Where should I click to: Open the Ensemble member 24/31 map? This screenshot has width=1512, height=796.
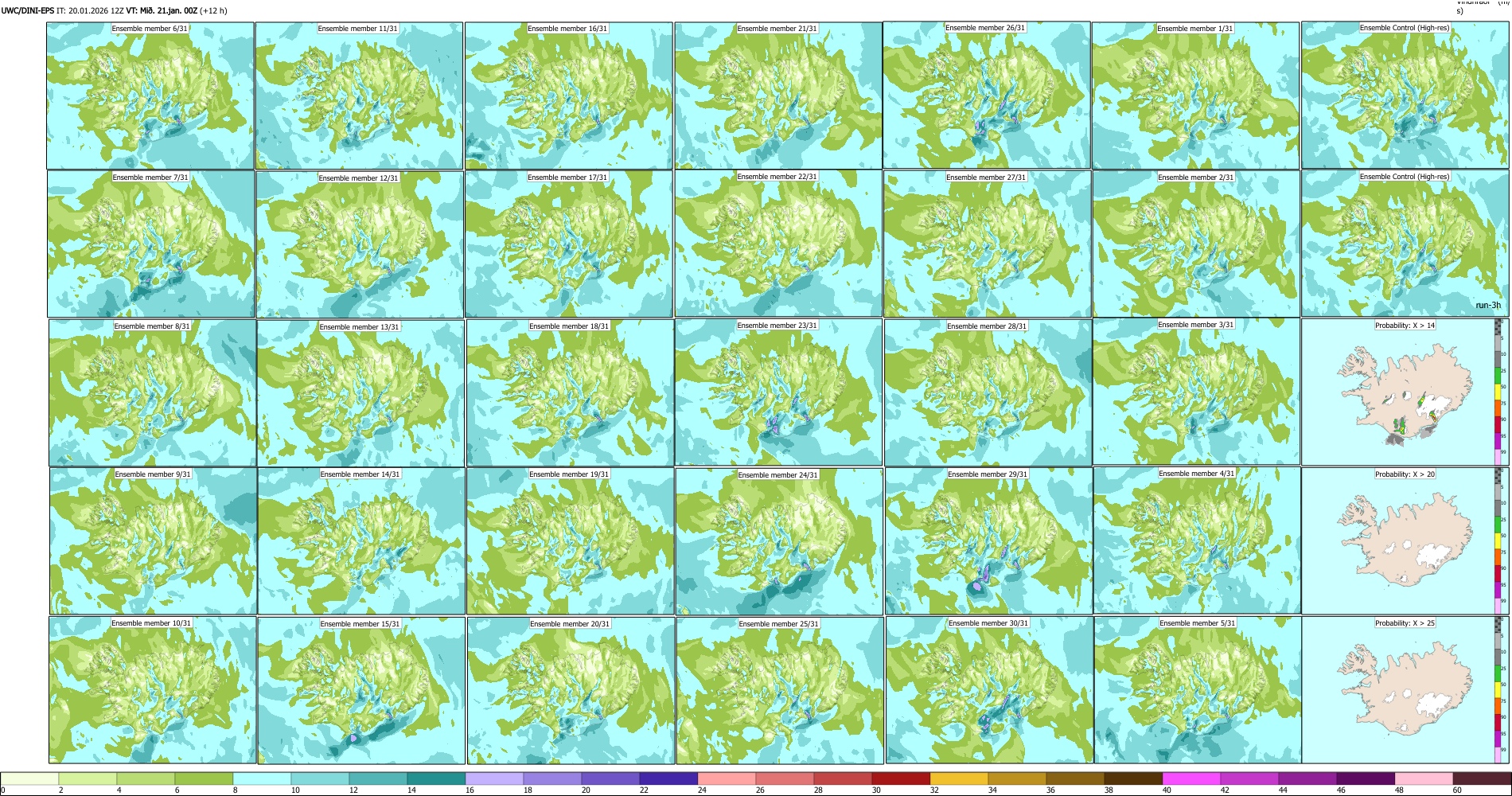779,542
